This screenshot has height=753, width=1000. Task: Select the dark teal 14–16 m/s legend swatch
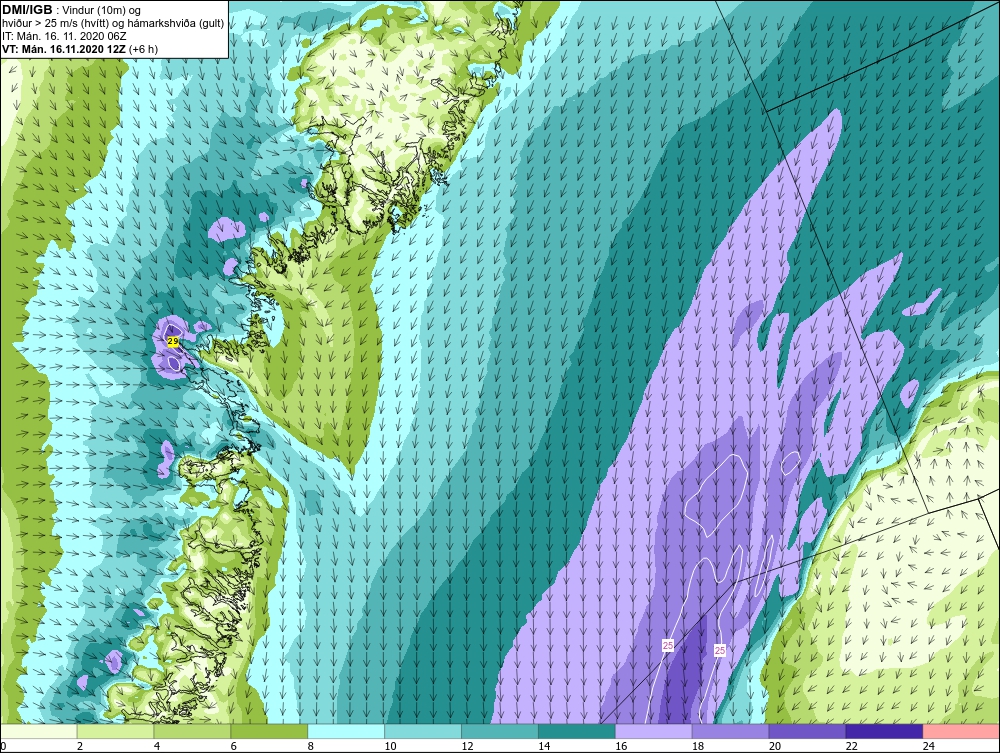[577, 731]
